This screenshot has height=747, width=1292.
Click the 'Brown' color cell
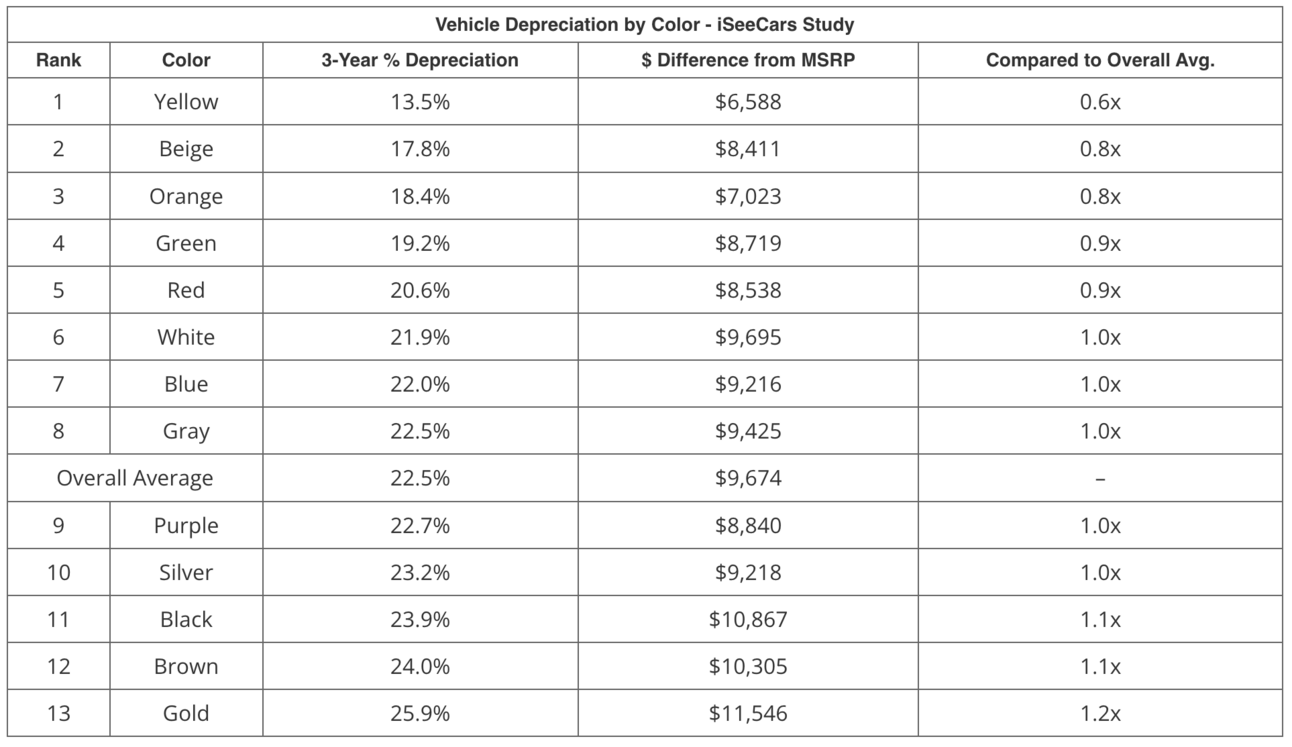point(186,666)
